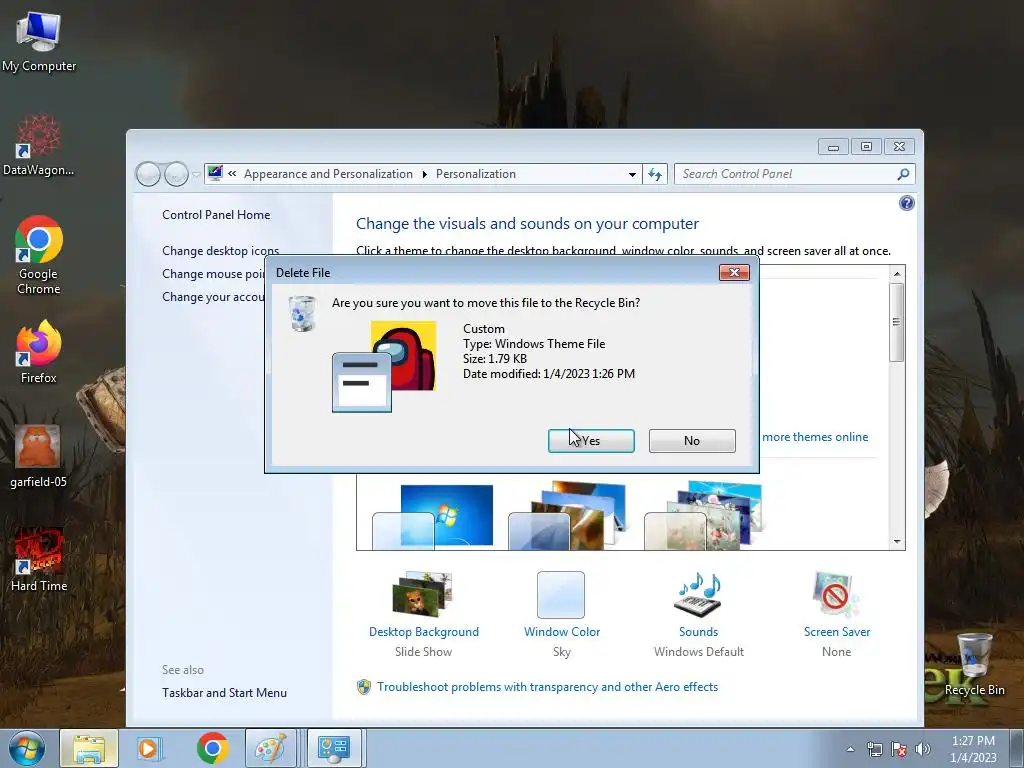Viewport: 1024px width, 768px height.
Task: Open Screen Saver settings
Action: tap(837, 614)
